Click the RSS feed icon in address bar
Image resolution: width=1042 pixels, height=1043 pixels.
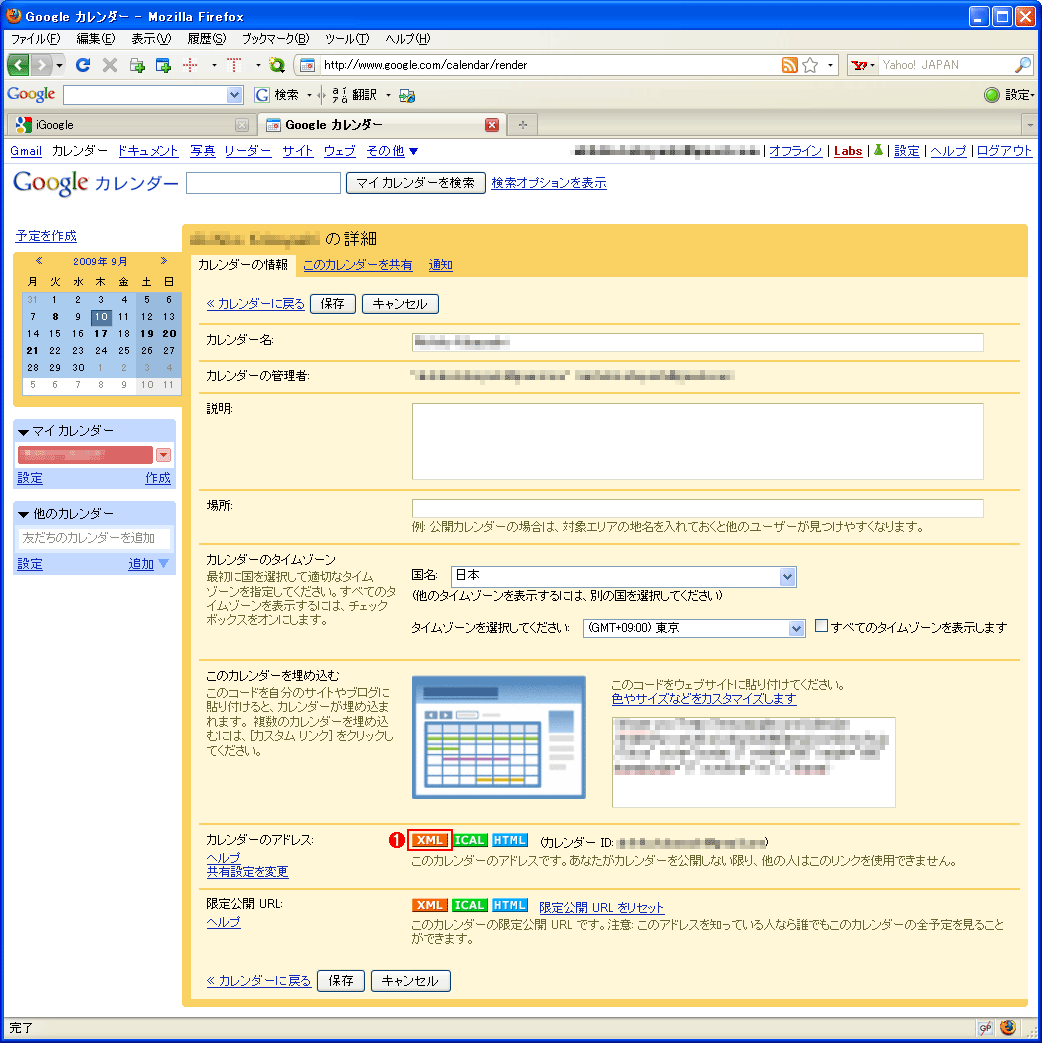[789, 65]
